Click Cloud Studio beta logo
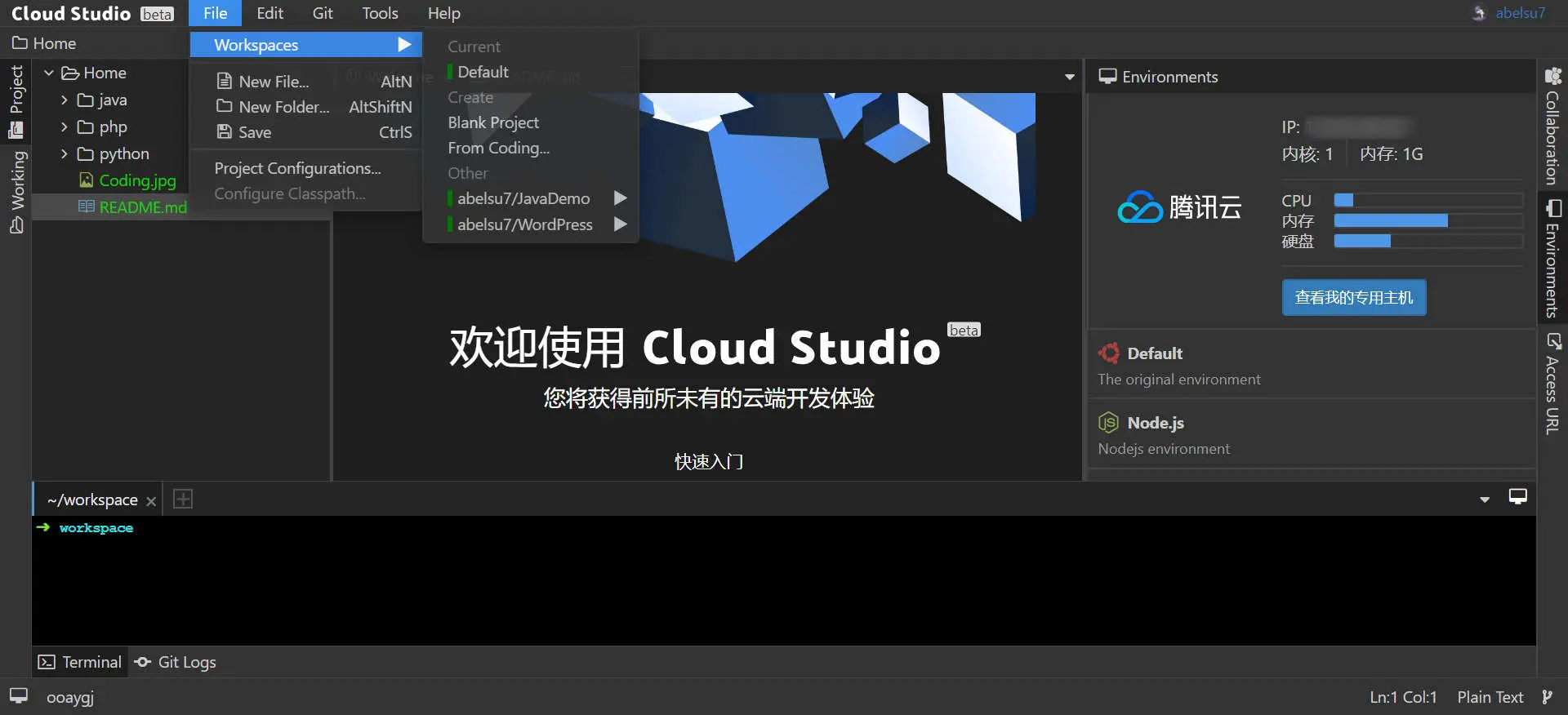Viewport: 1568px width, 715px height. coord(92,13)
